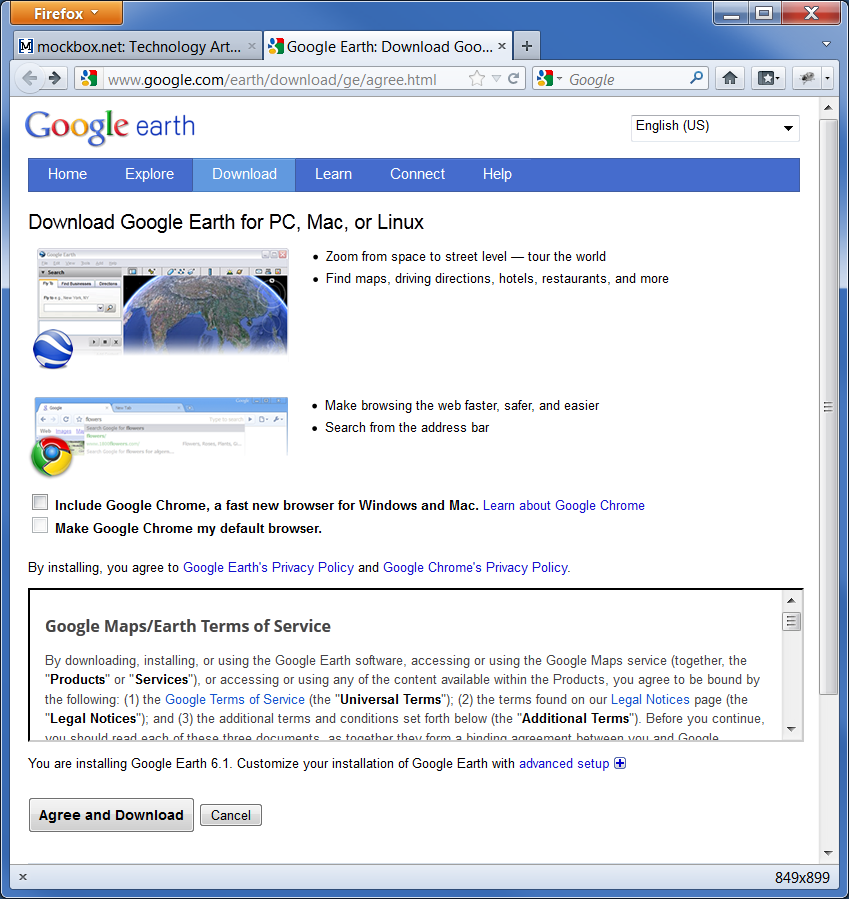The width and height of the screenshot is (849, 899).
Task: Open Learn about Google Chrome link
Action: point(564,506)
